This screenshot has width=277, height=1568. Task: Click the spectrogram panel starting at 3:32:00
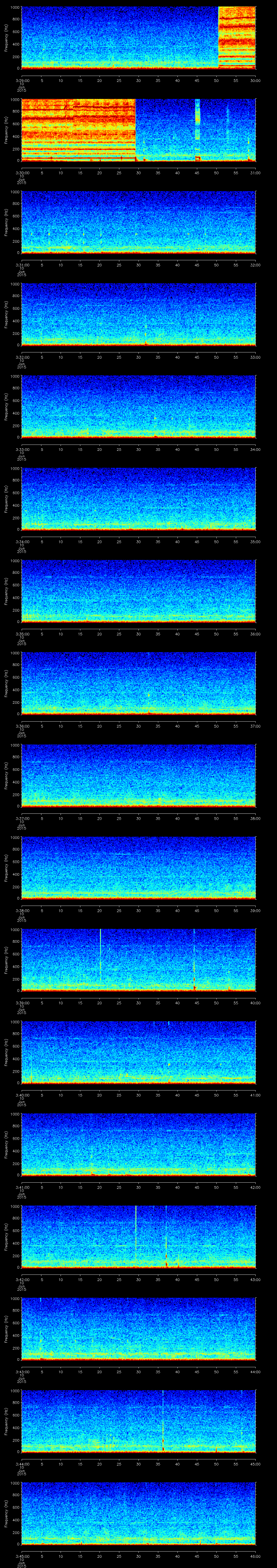139,314
